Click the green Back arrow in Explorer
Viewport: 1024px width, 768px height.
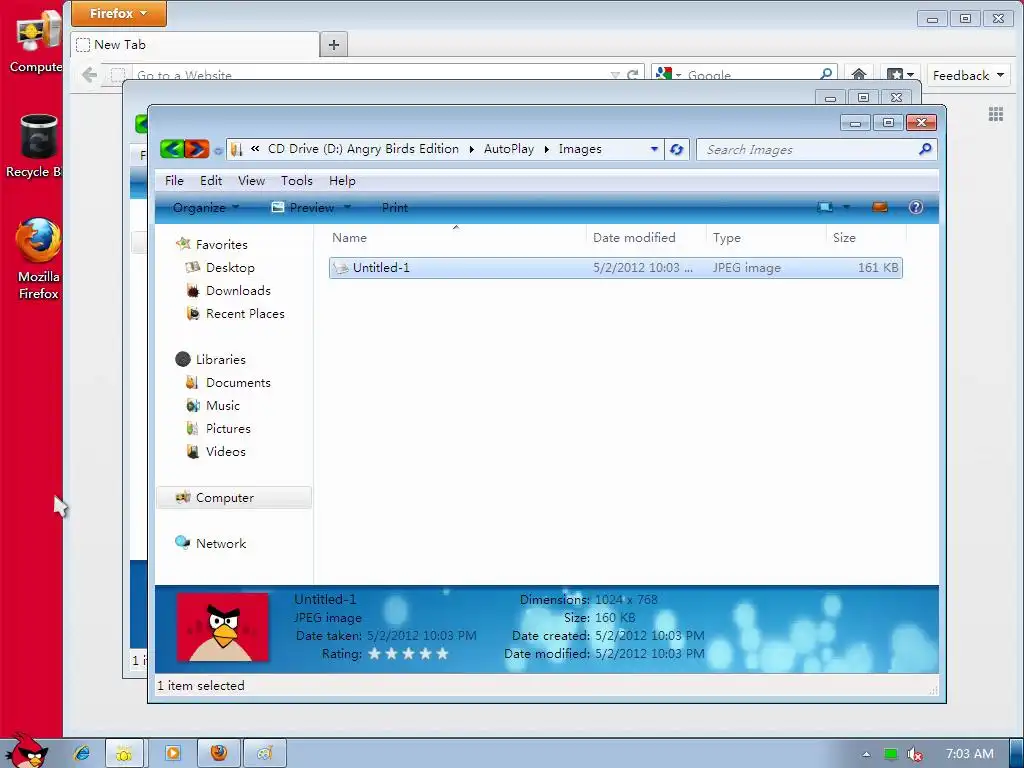click(x=172, y=149)
